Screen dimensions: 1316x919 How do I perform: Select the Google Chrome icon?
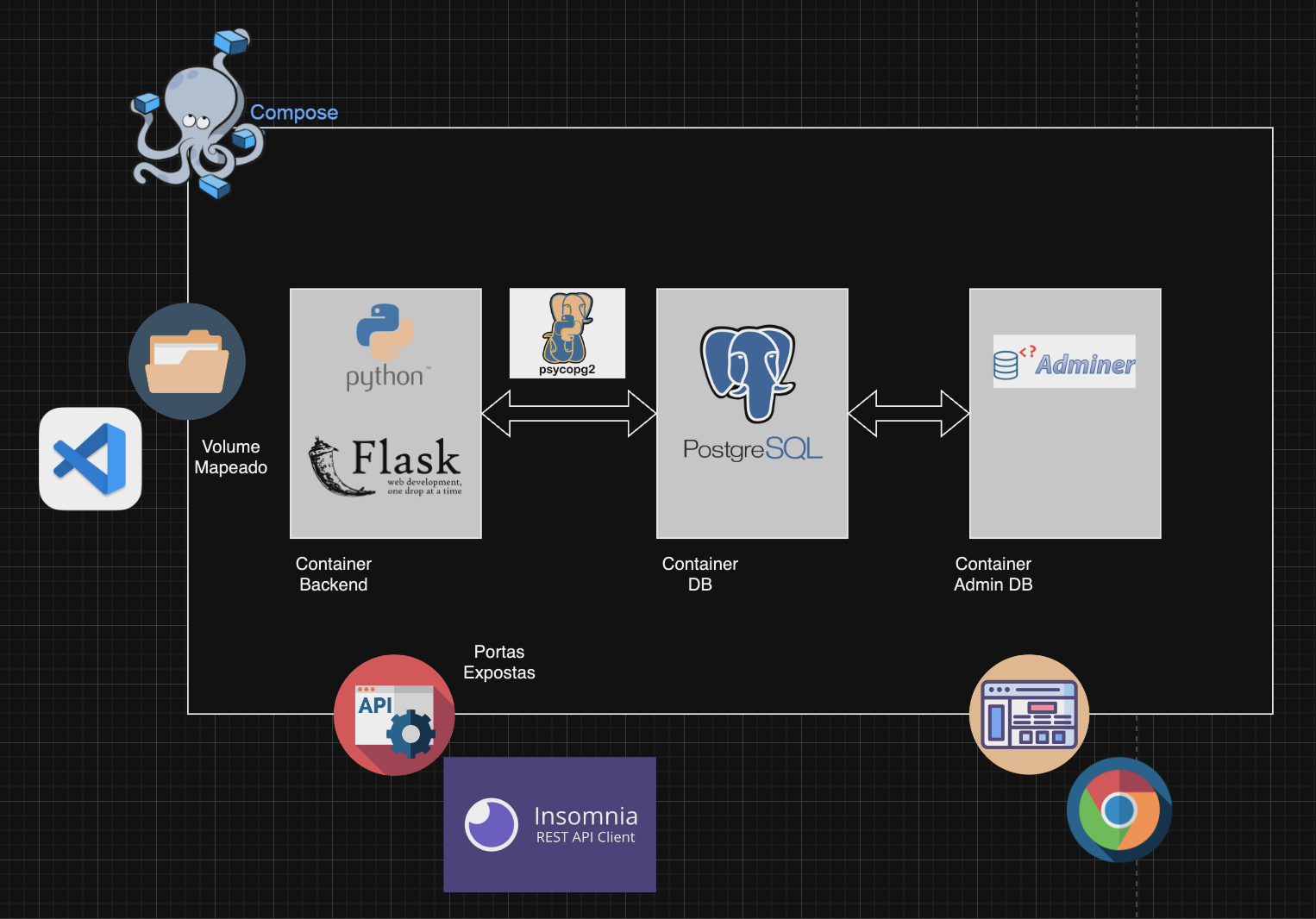1119,810
